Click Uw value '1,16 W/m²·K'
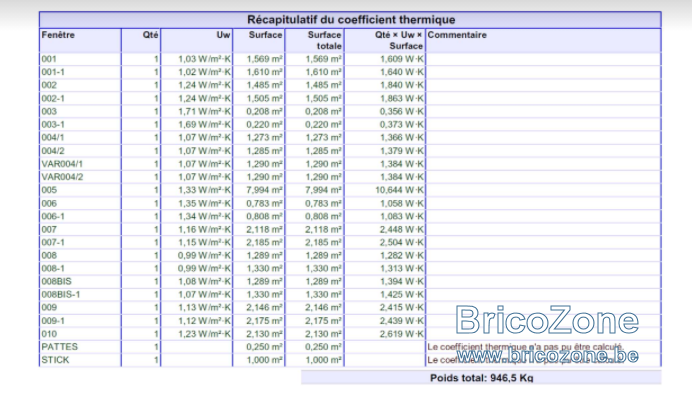 coord(204,230)
